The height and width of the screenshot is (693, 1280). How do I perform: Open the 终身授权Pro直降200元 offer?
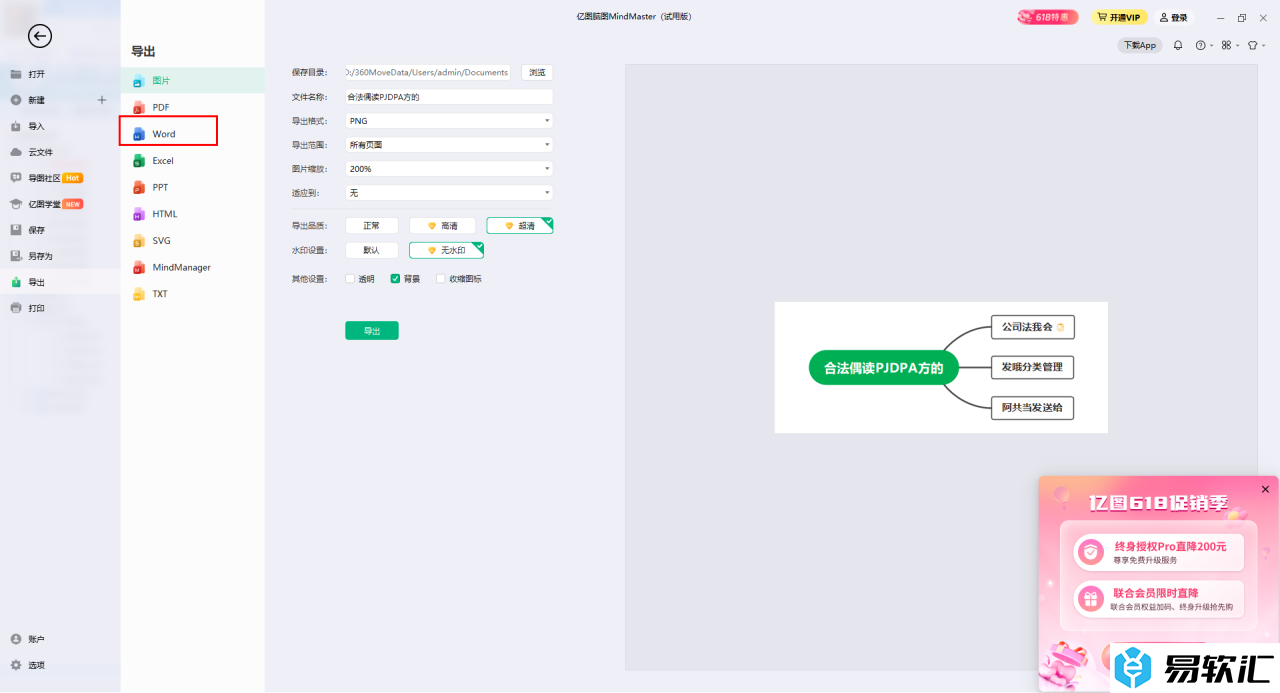(1159, 552)
